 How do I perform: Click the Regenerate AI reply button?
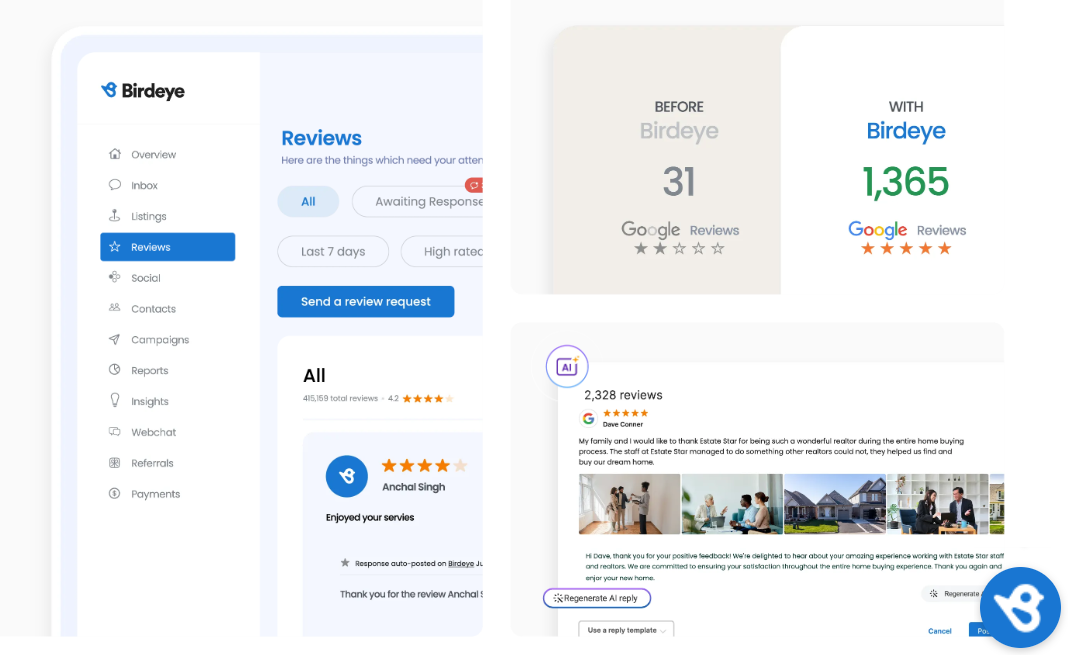596,597
